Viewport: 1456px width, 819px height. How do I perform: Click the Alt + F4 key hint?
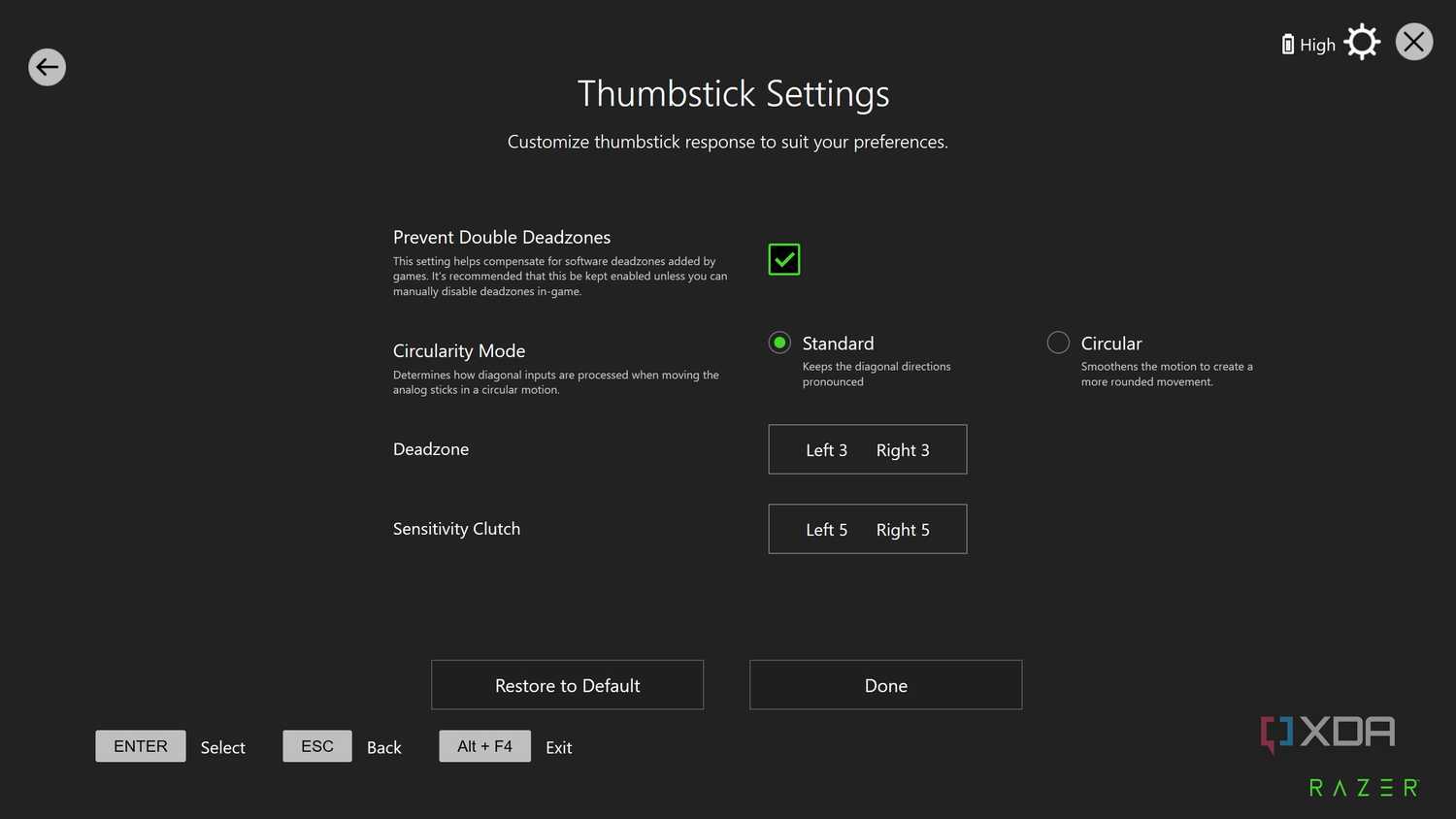484,746
